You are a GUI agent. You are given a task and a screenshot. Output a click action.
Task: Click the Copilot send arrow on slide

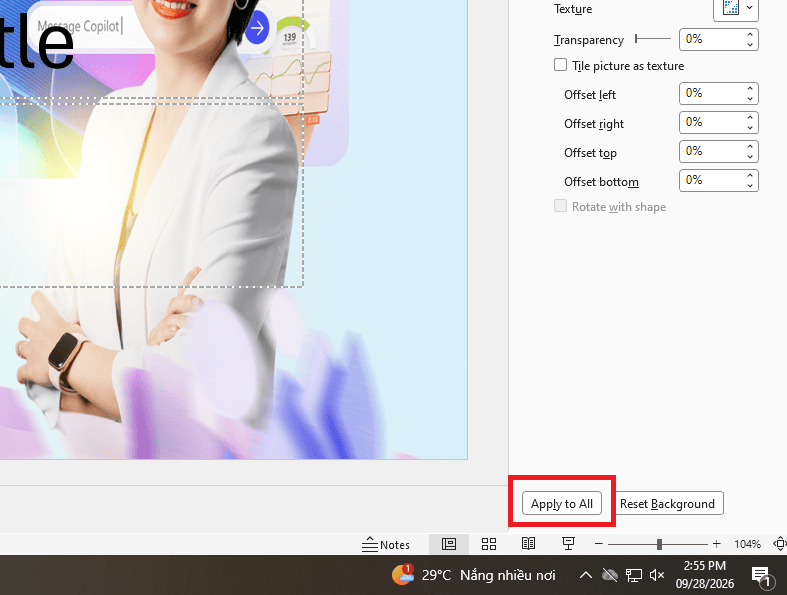[257, 28]
